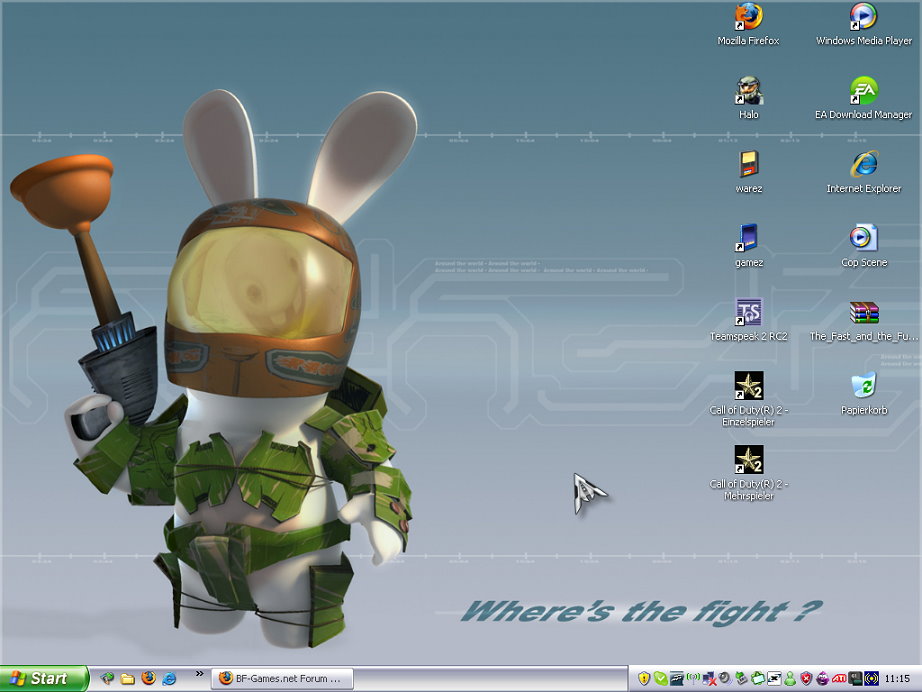922x692 pixels.
Task: Open the volume speaker tray icon
Action: coord(725,678)
